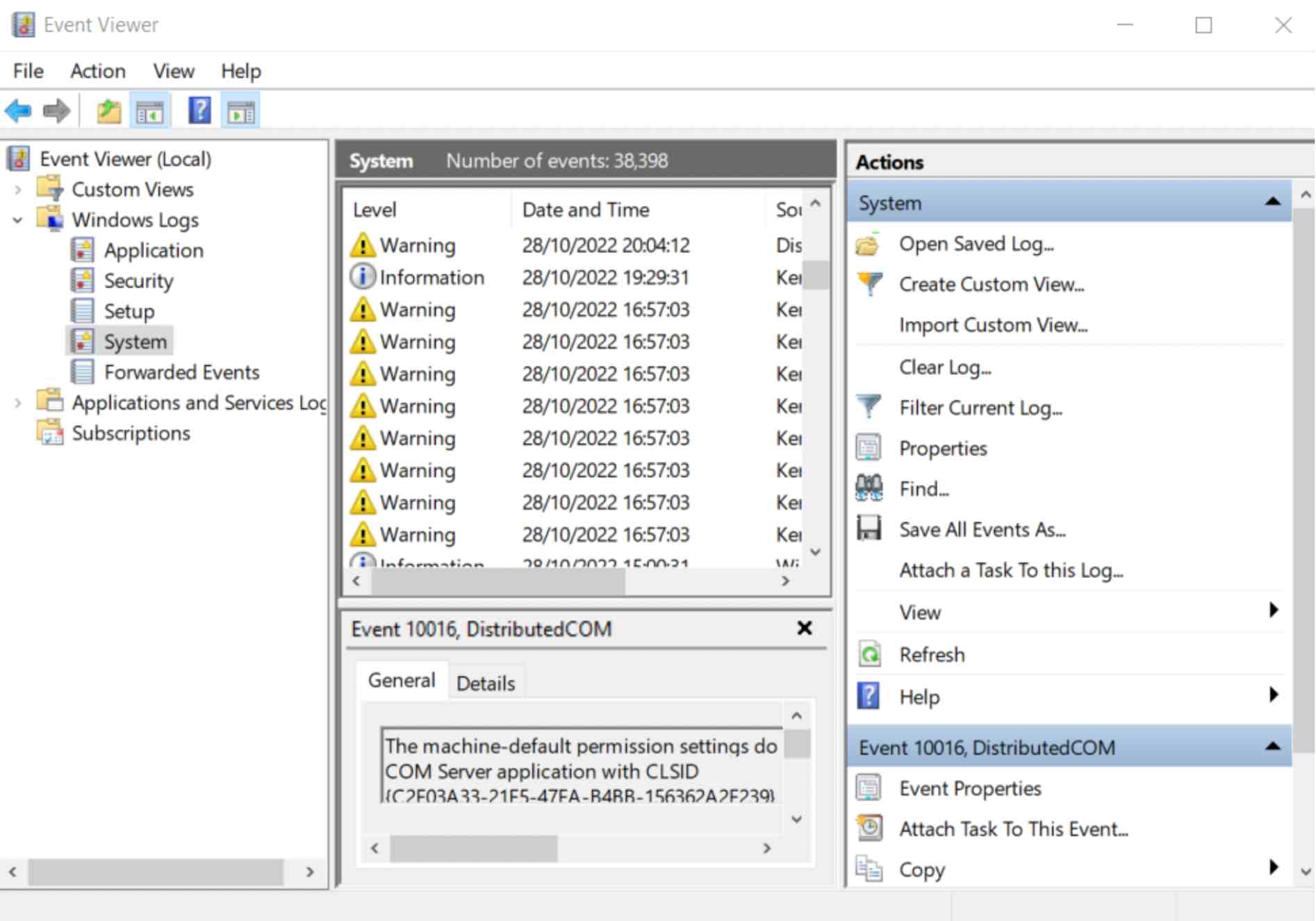Click the console tree horizontal scrollbar thumb
This screenshot has width=1316, height=921.
click(156, 871)
